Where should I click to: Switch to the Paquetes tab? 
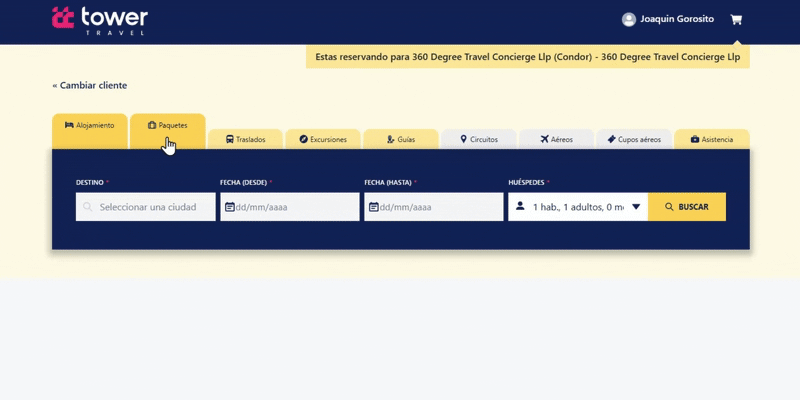(x=168, y=126)
